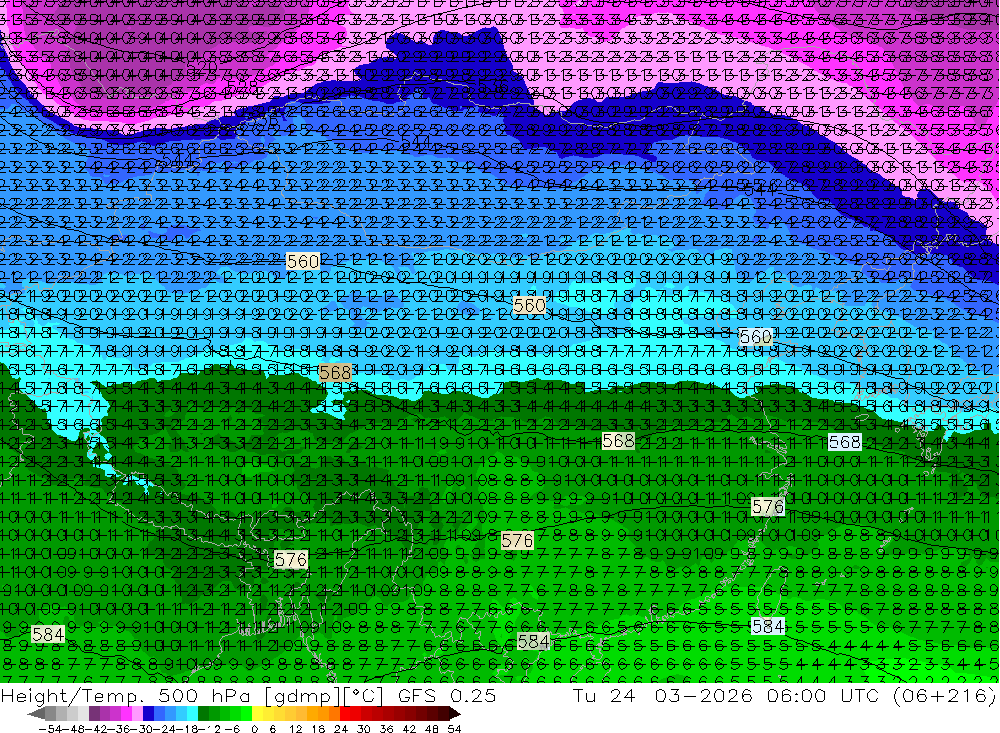Click the right arrow of the color scale
The height and width of the screenshot is (733, 1000).
tap(455, 714)
